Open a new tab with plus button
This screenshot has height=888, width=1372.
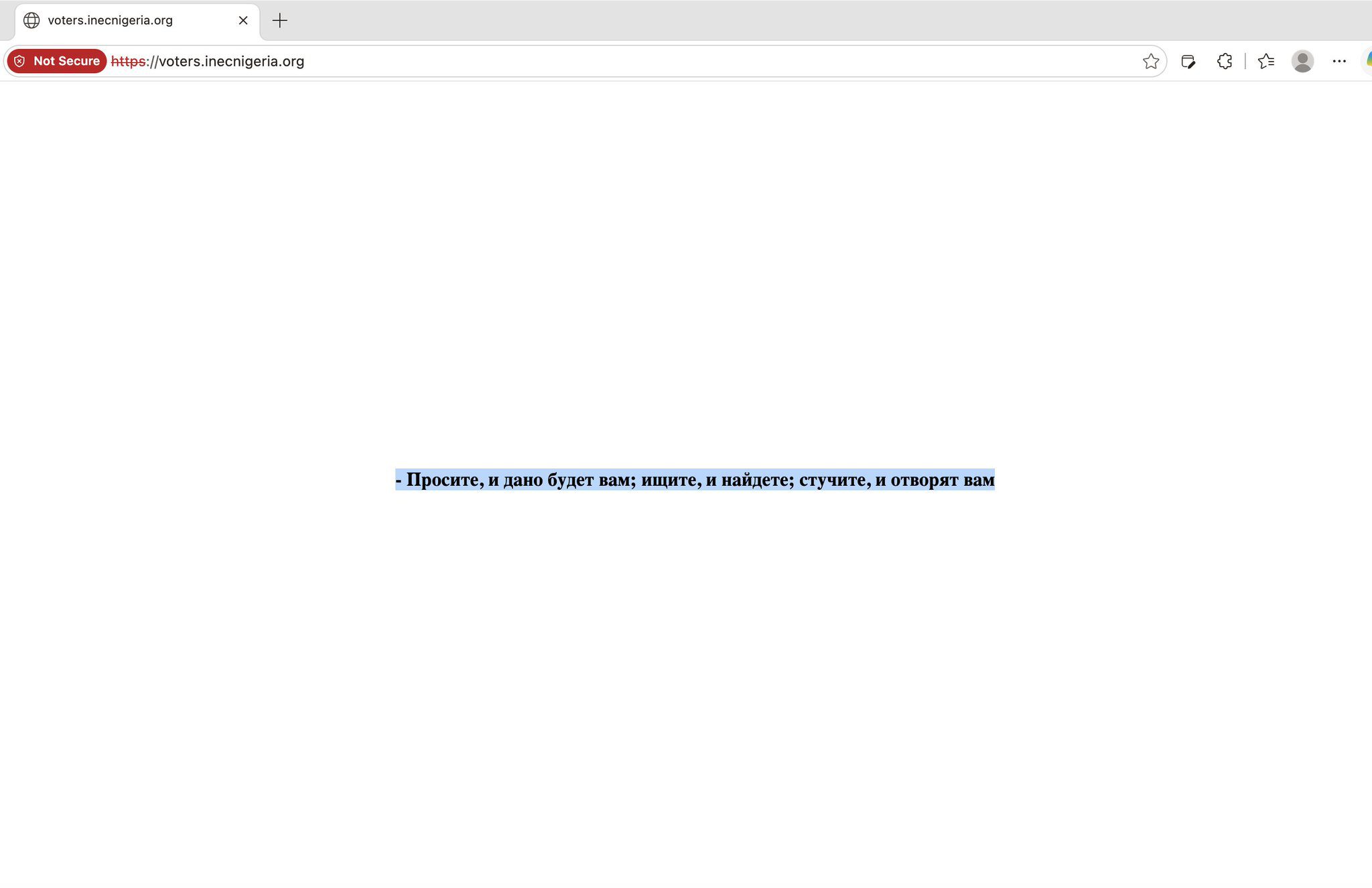click(x=280, y=20)
